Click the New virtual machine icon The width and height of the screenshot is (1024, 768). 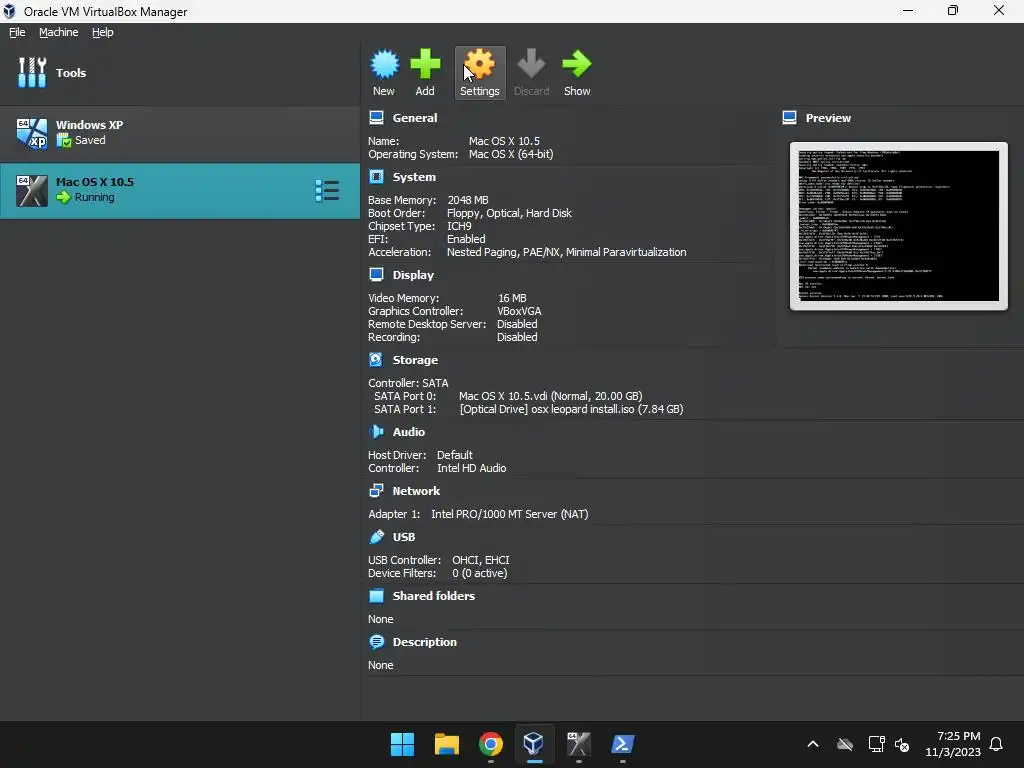385,65
